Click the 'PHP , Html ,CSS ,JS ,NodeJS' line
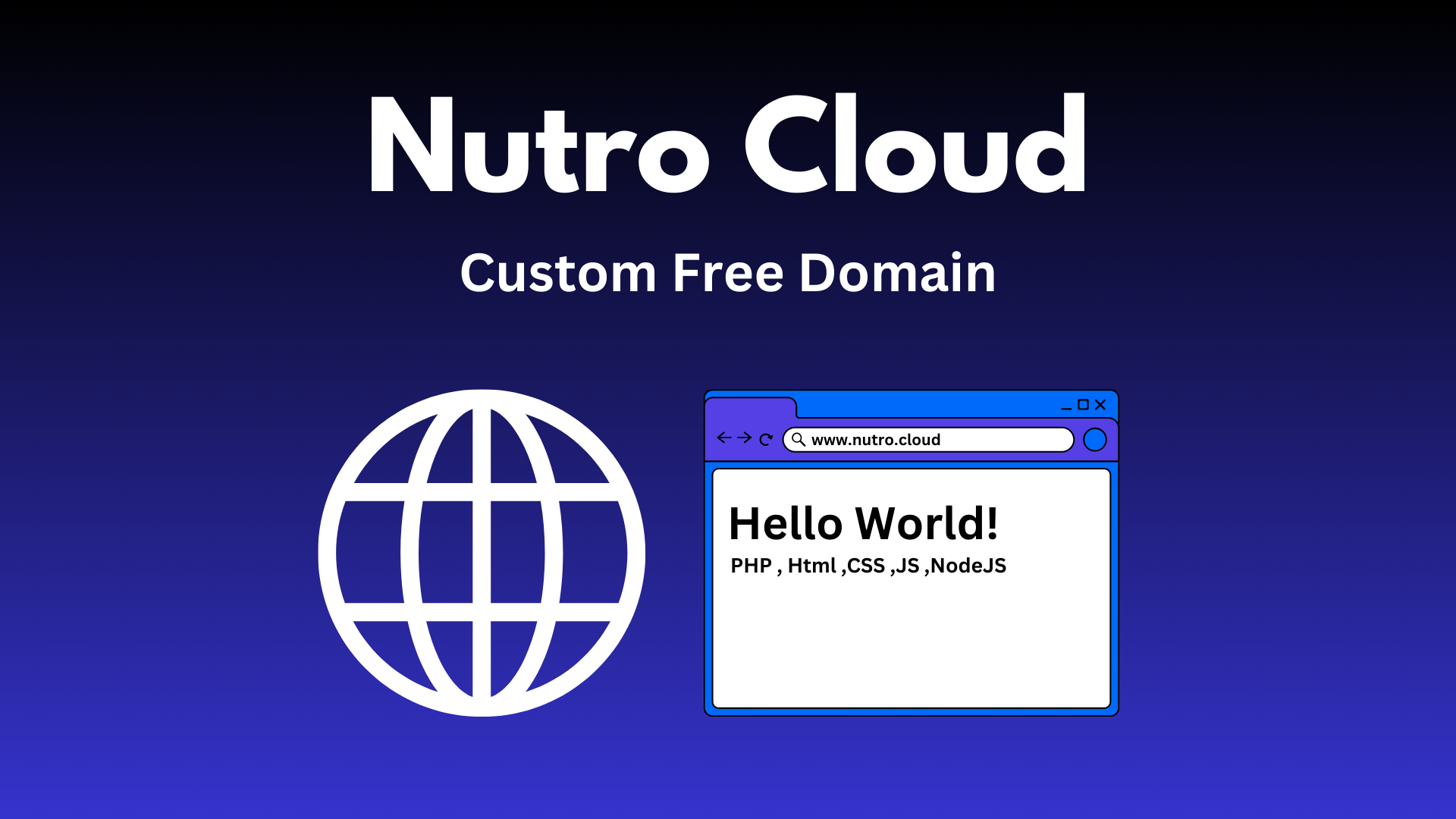This screenshot has height=819, width=1456. pos(868,566)
